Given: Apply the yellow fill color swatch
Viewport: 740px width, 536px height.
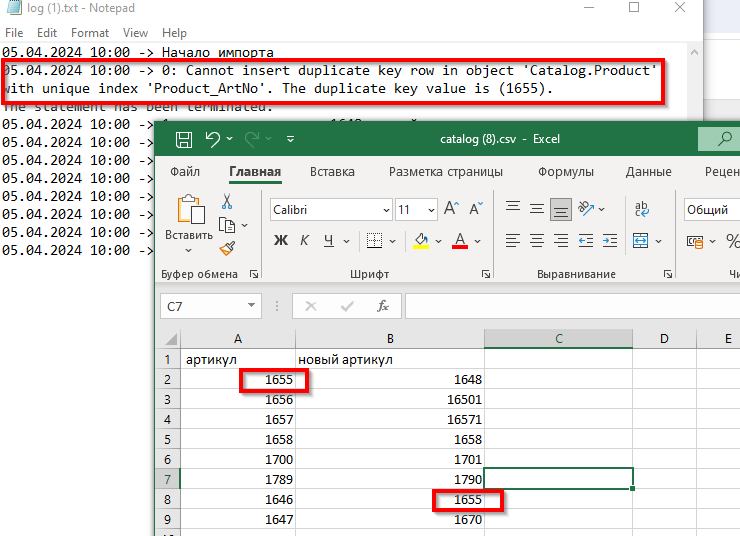Looking at the screenshot, I should [x=421, y=241].
